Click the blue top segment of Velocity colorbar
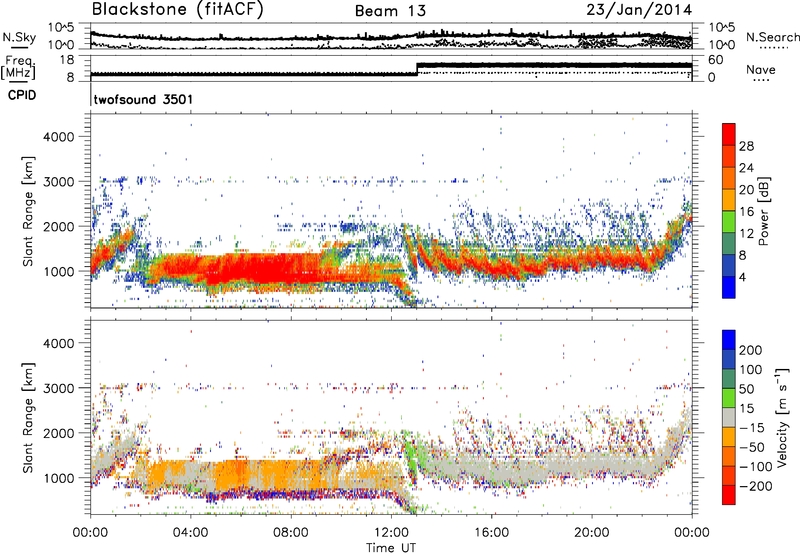The image size is (800, 554). (729, 339)
